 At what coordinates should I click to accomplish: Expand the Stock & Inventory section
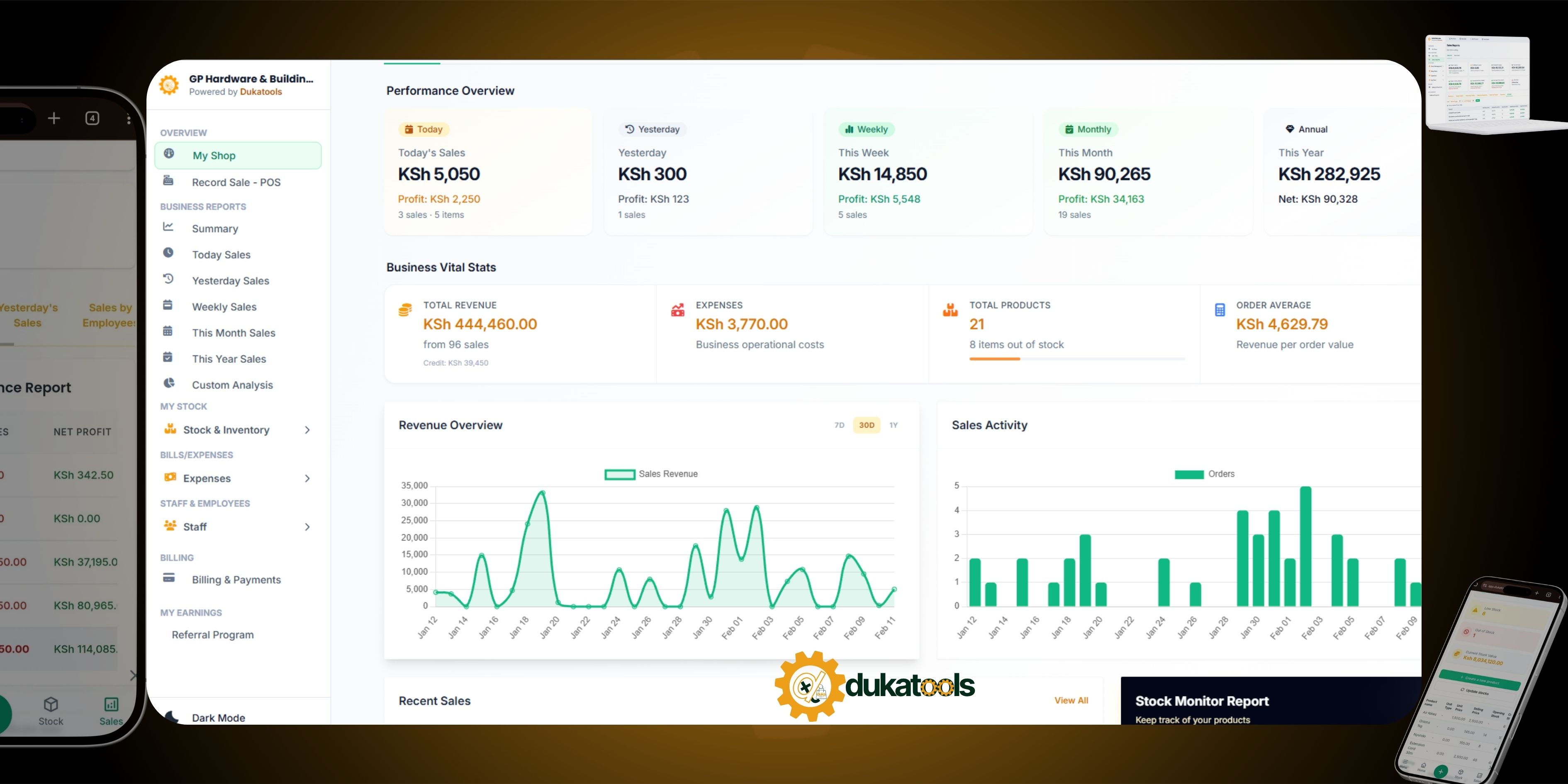coord(308,430)
